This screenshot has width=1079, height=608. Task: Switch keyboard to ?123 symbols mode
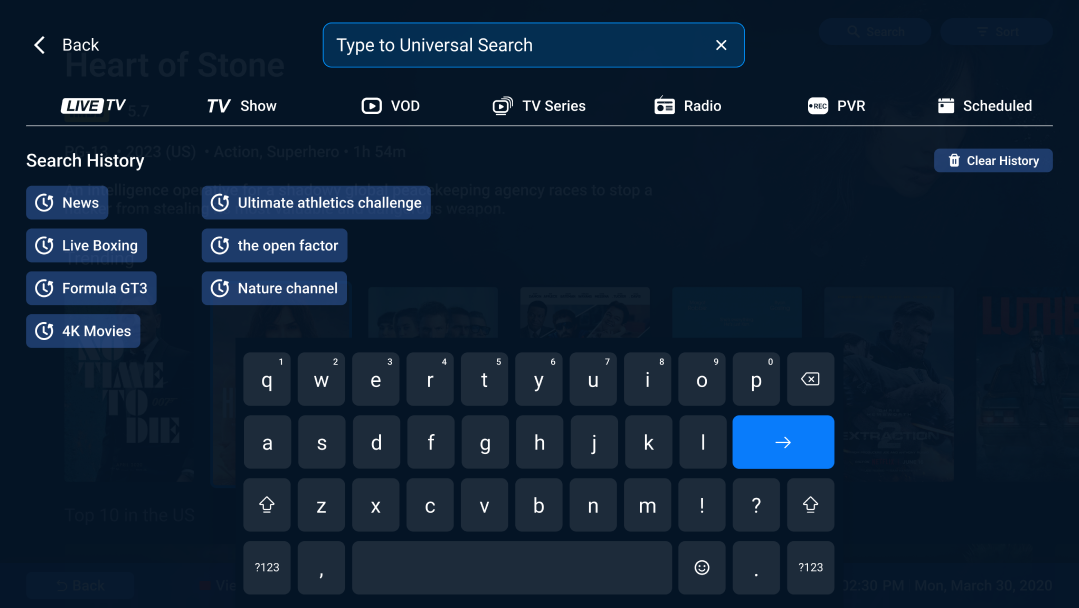[267, 567]
